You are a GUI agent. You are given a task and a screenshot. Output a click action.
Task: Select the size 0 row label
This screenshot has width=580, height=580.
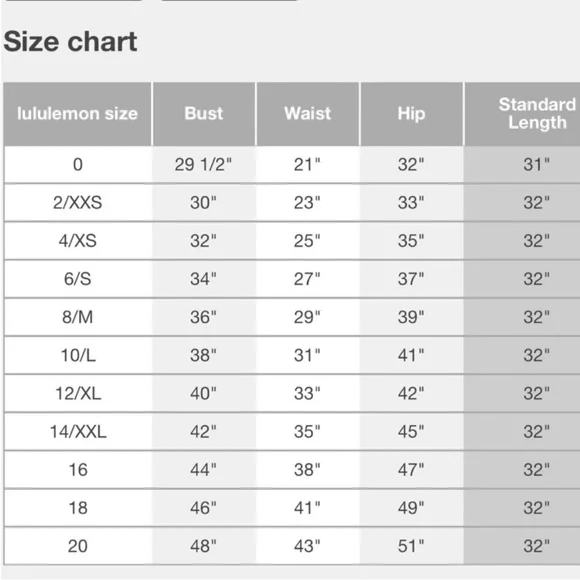click(x=78, y=165)
